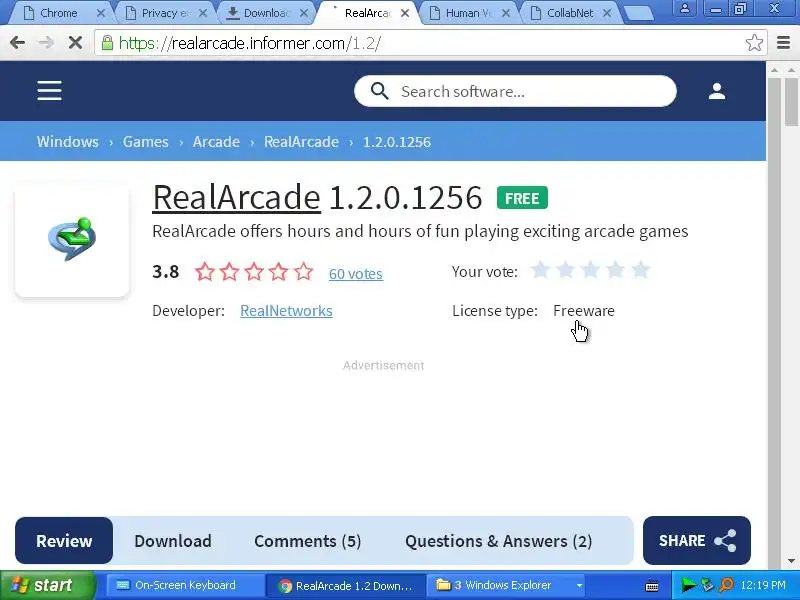Open the RealArcade title link

click(237, 197)
